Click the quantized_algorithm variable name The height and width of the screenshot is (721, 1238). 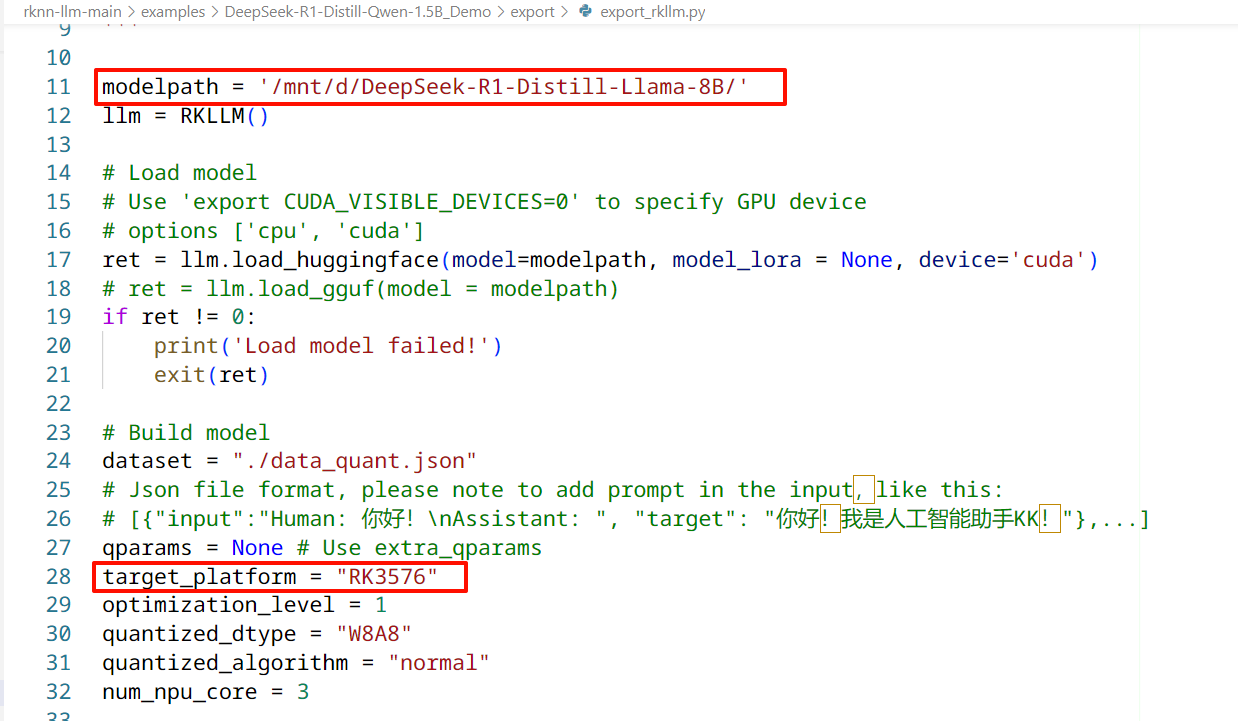click(x=225, y=663)
